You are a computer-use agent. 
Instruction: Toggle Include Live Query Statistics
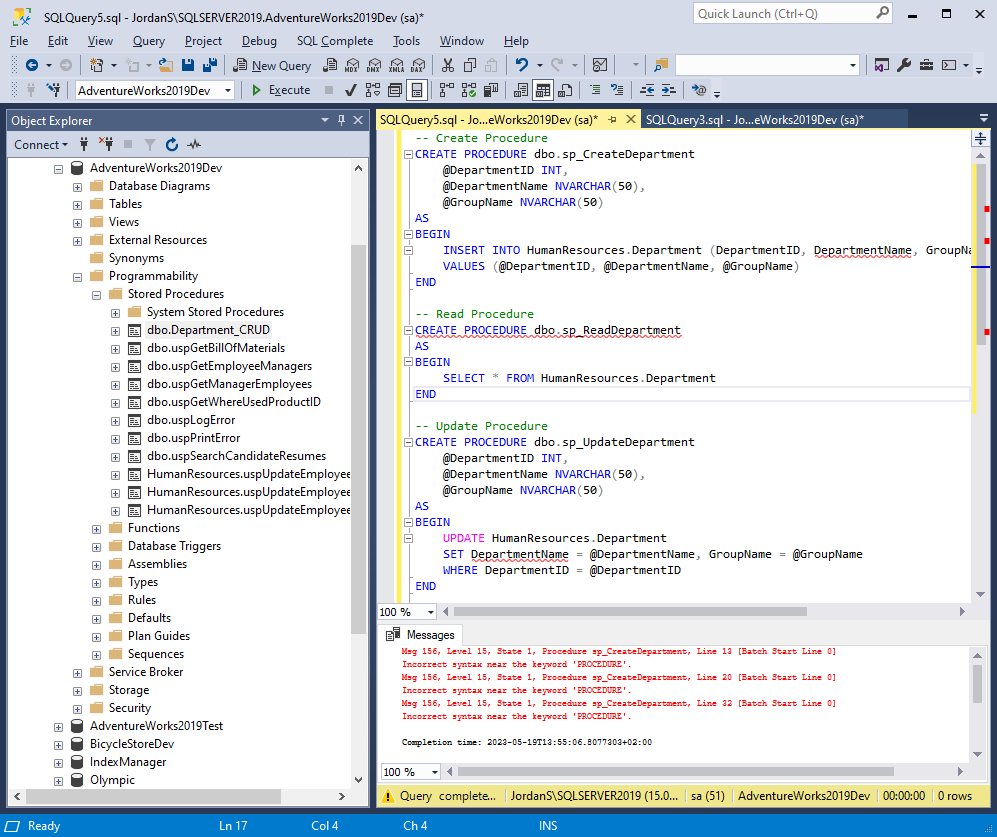coord(469,90)
